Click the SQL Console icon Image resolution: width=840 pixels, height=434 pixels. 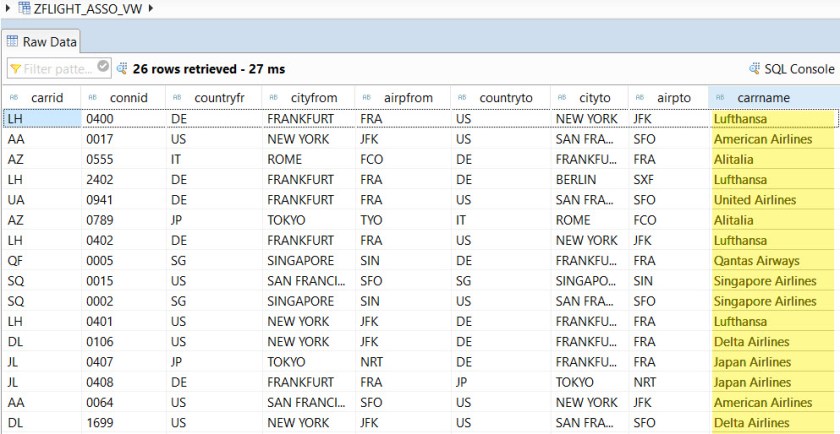tap(754, 69)
